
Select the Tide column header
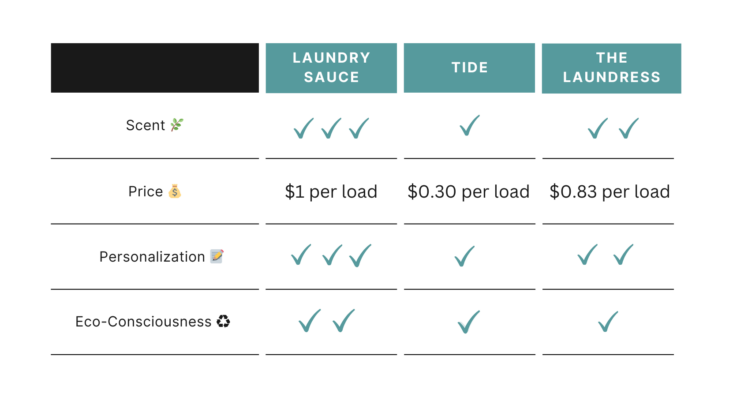(469, 68)
